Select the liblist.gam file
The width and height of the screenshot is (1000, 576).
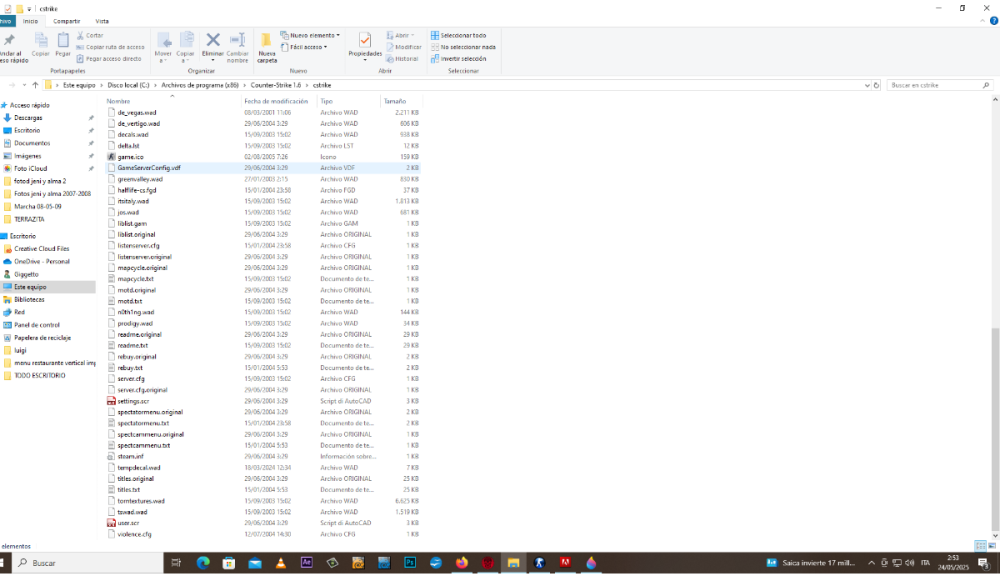coord(132,224)
